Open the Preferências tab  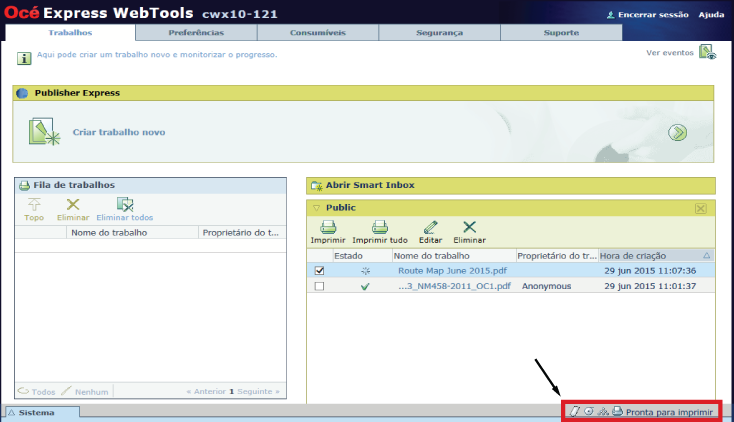pyautogui.click(x=196, y=32)
